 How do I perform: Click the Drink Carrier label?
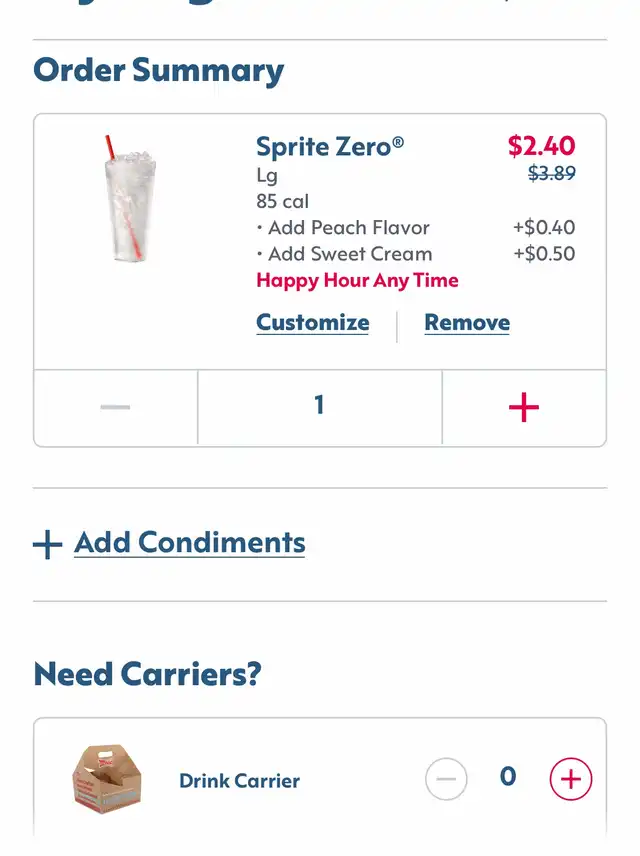coord(240,781)
